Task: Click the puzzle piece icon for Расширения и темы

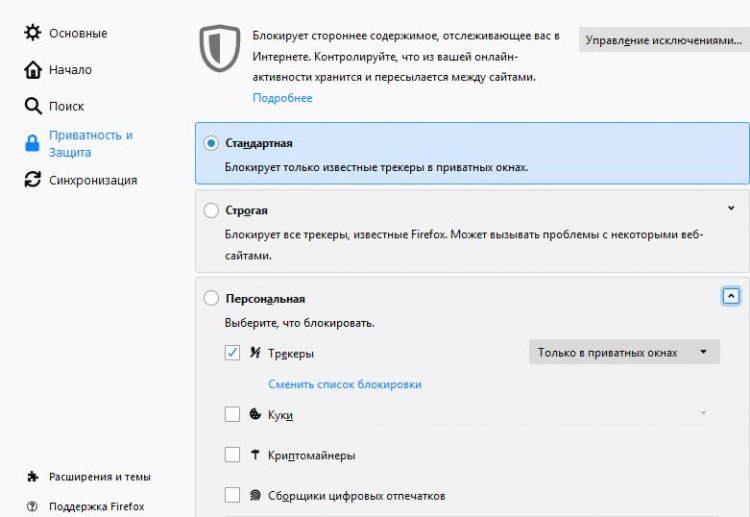Action: coord(31,477)
